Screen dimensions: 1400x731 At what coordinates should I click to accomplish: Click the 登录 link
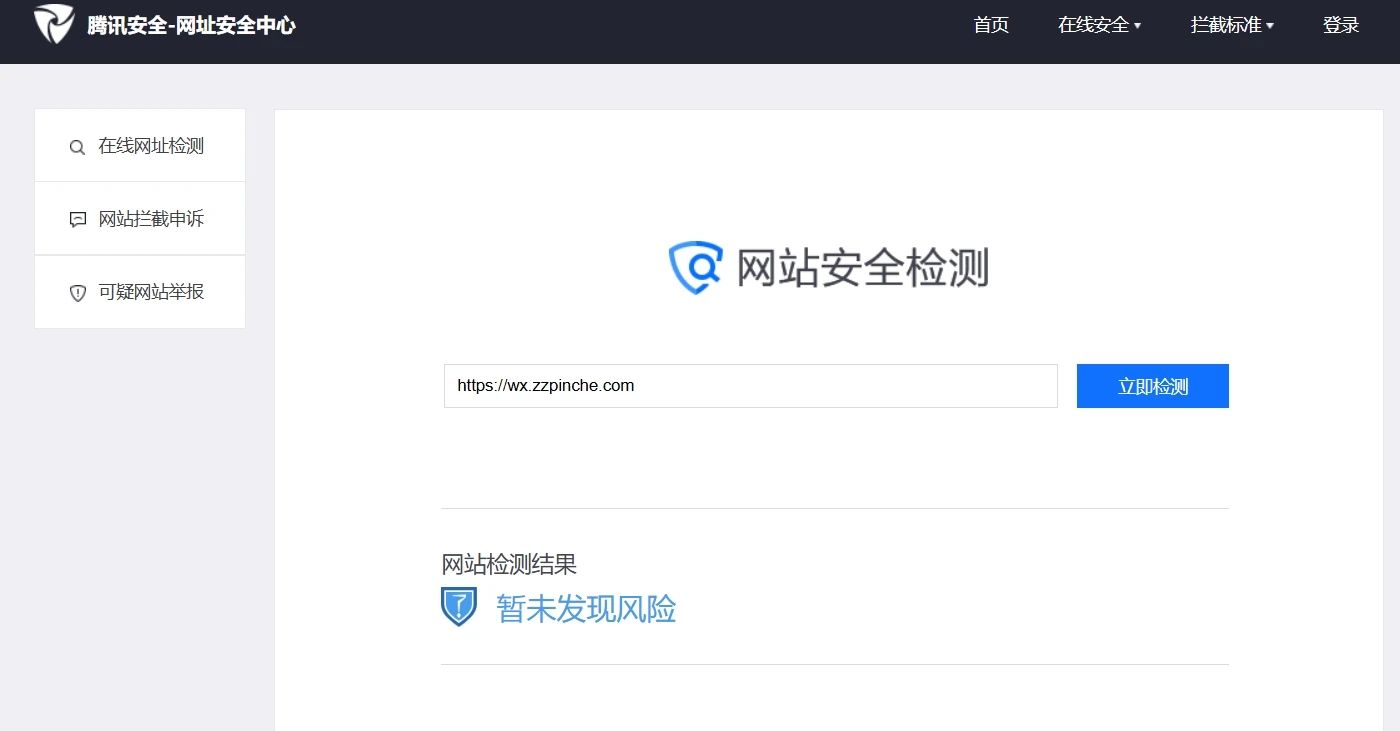click(x=1341, y=25)
